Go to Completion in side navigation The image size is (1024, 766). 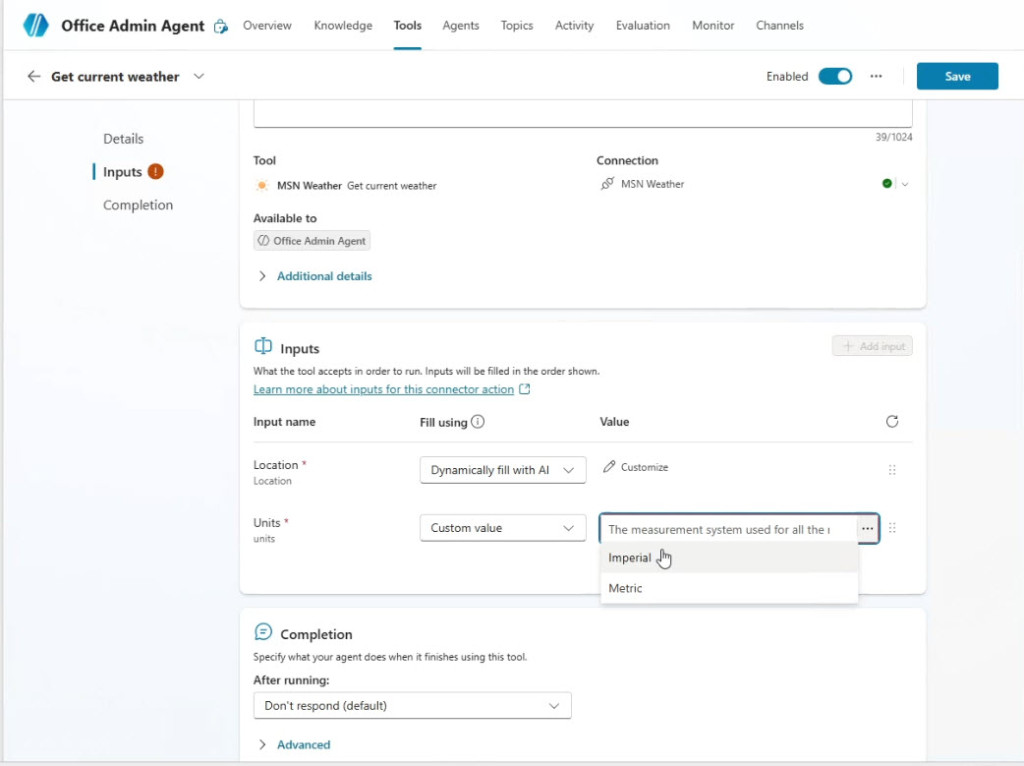coord(138,205)
